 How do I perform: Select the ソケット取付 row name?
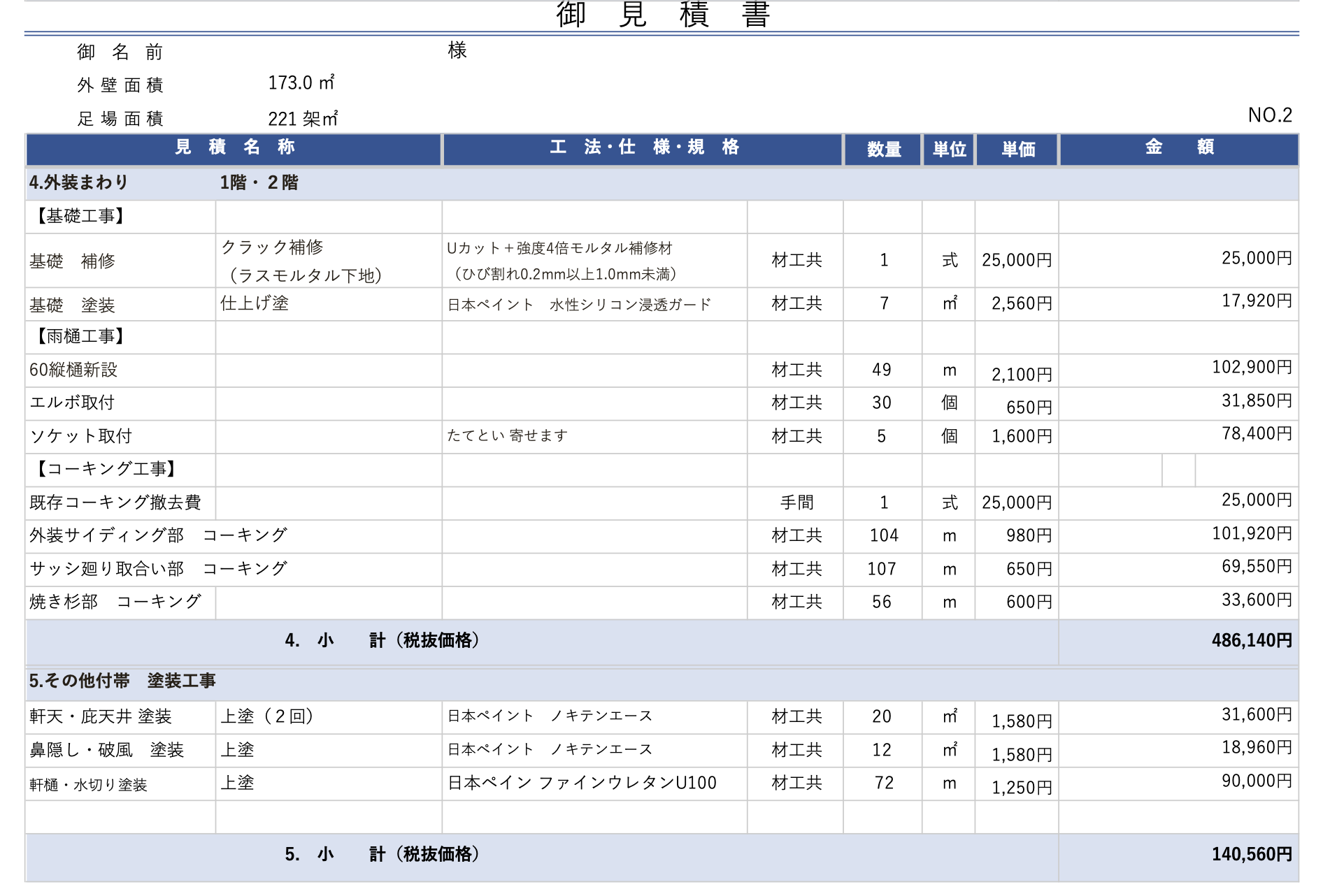(80, 436)
